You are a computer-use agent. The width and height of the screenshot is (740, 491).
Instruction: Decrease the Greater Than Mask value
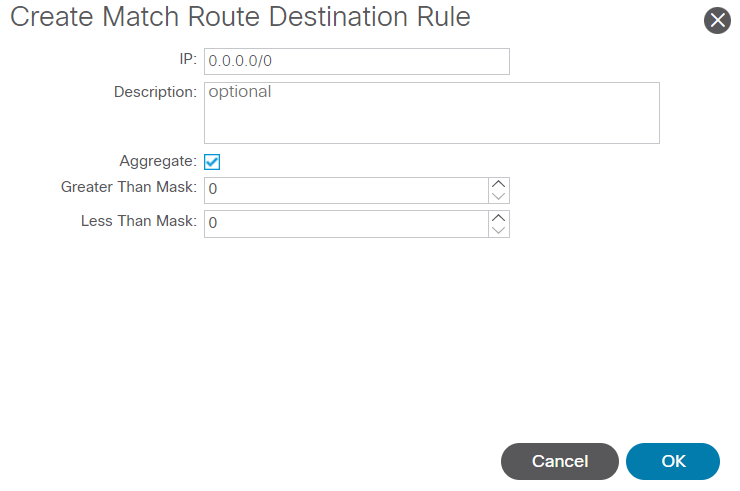500,197
